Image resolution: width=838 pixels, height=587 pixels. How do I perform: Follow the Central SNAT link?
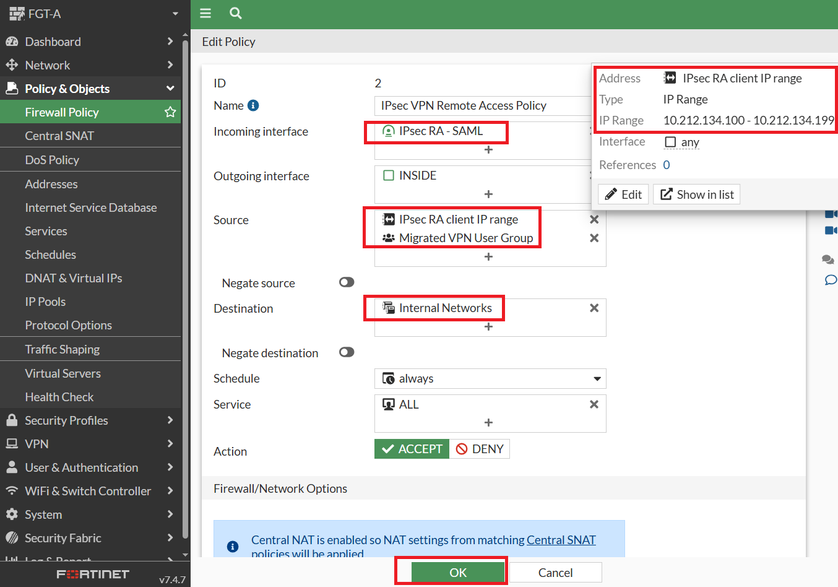point(561,540)
